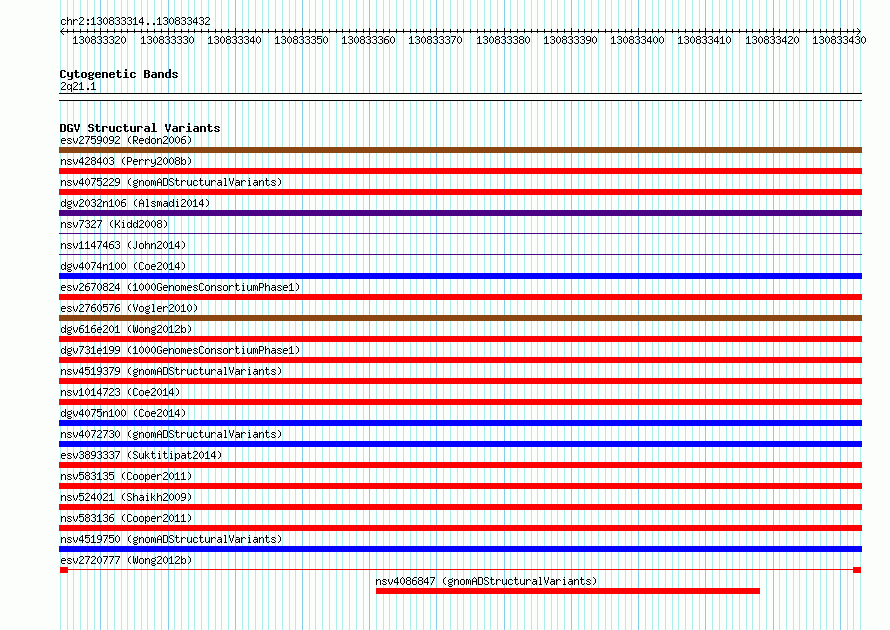Select nsv524021 (Shaikh2009) variant label
This screenshot has height=630, width=890.
126,497
